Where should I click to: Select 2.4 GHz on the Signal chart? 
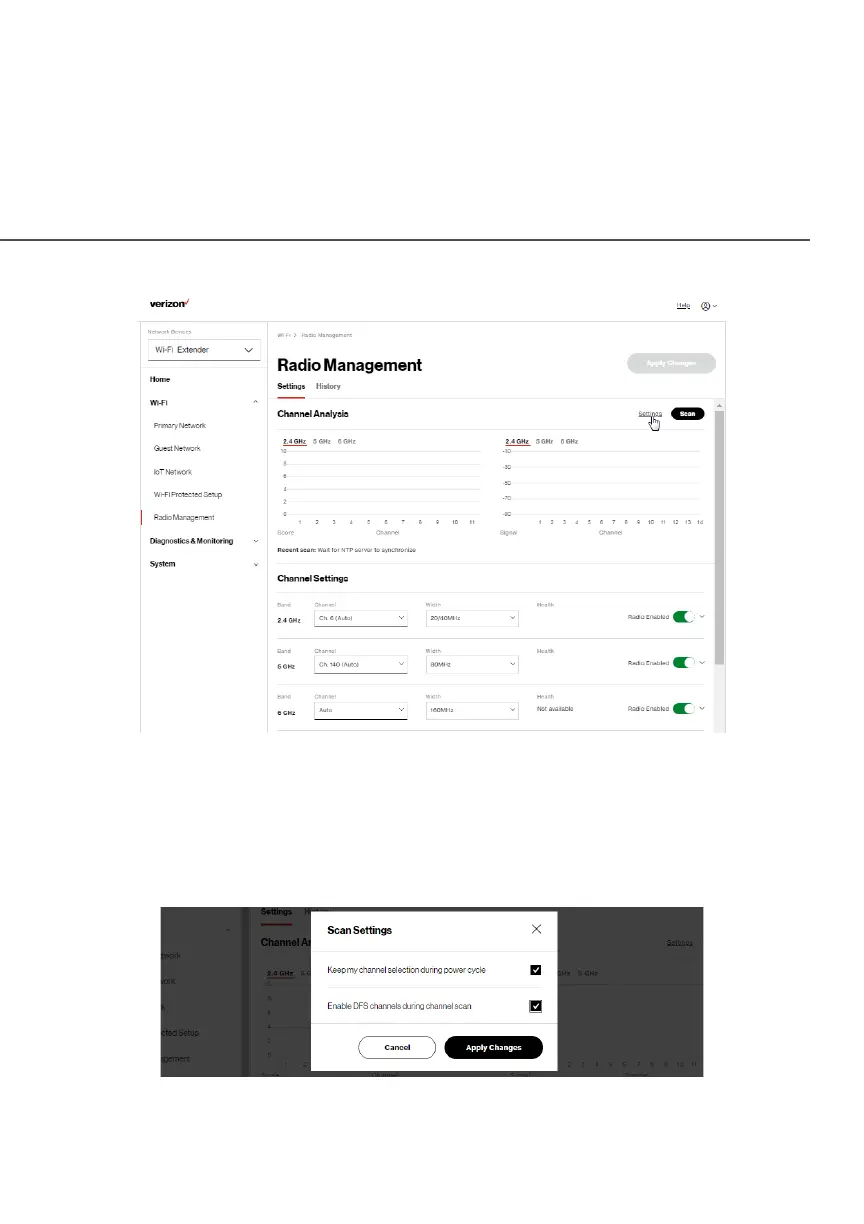pyautogui.click(x=517, y=441)
